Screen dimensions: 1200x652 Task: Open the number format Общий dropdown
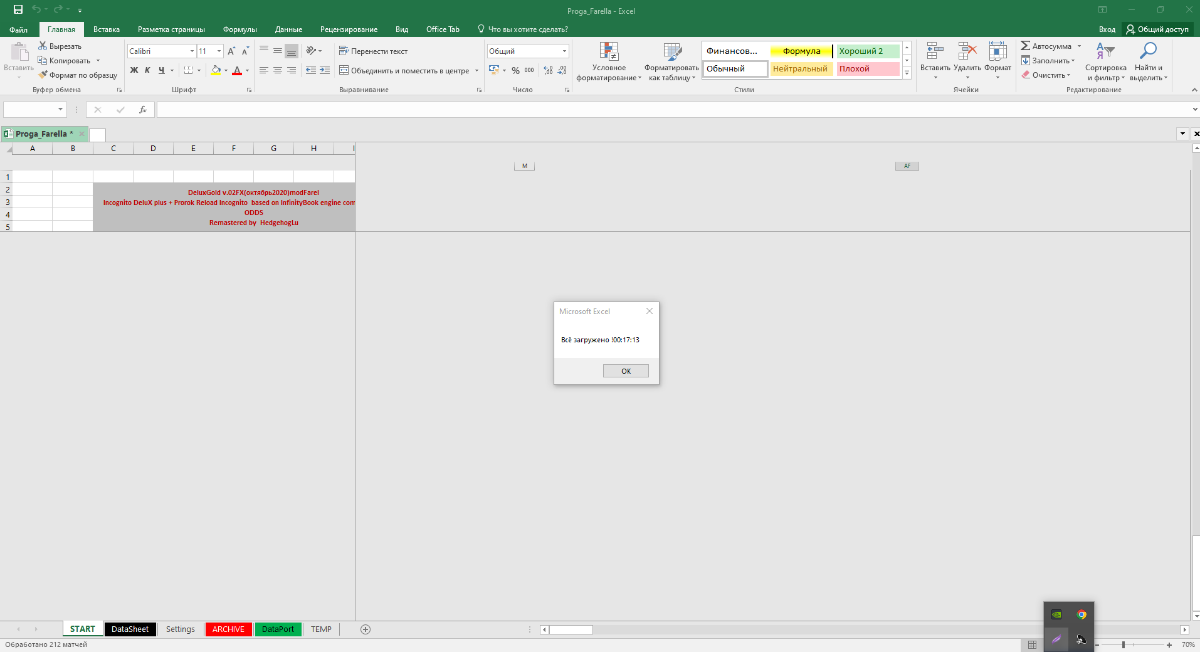[564, 50]
